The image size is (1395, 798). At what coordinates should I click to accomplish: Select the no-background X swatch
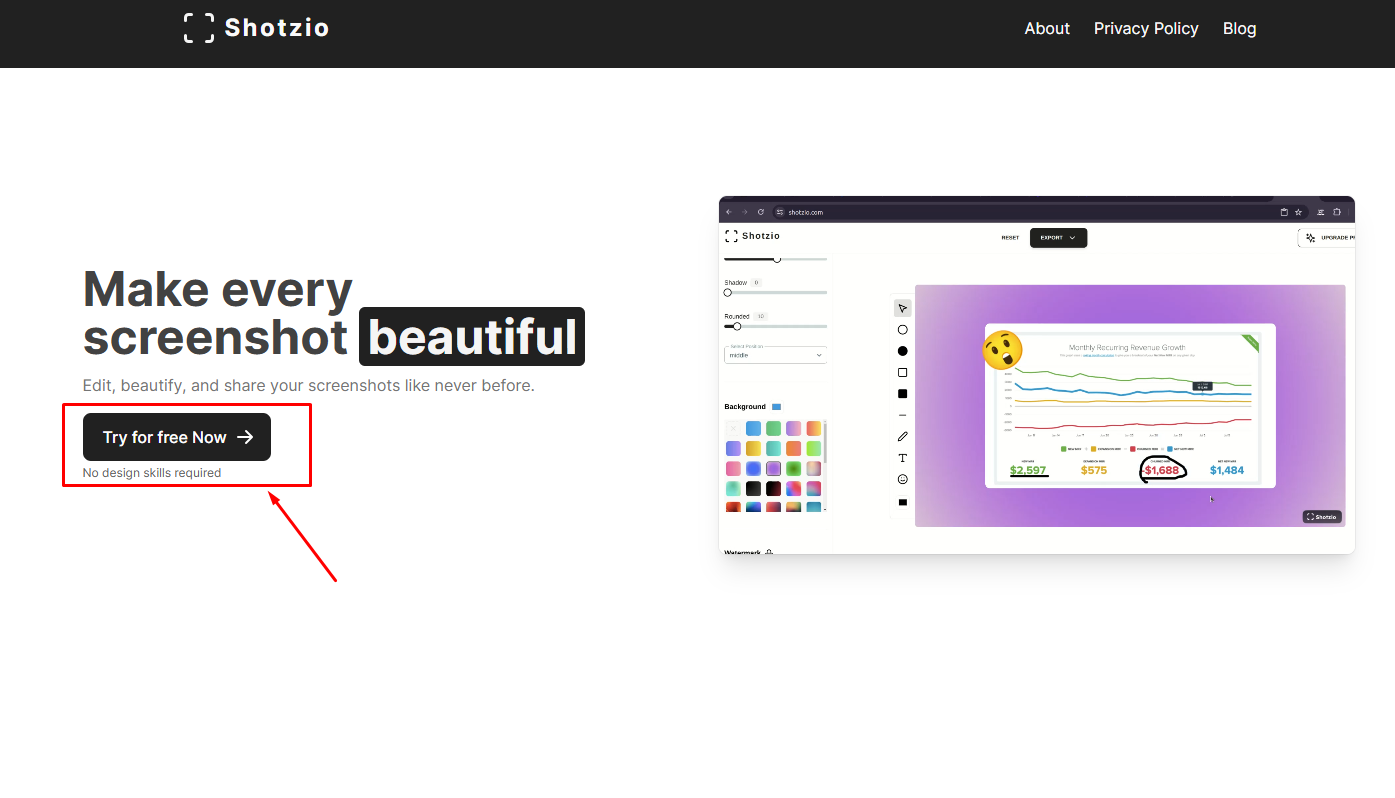[733, 428]
